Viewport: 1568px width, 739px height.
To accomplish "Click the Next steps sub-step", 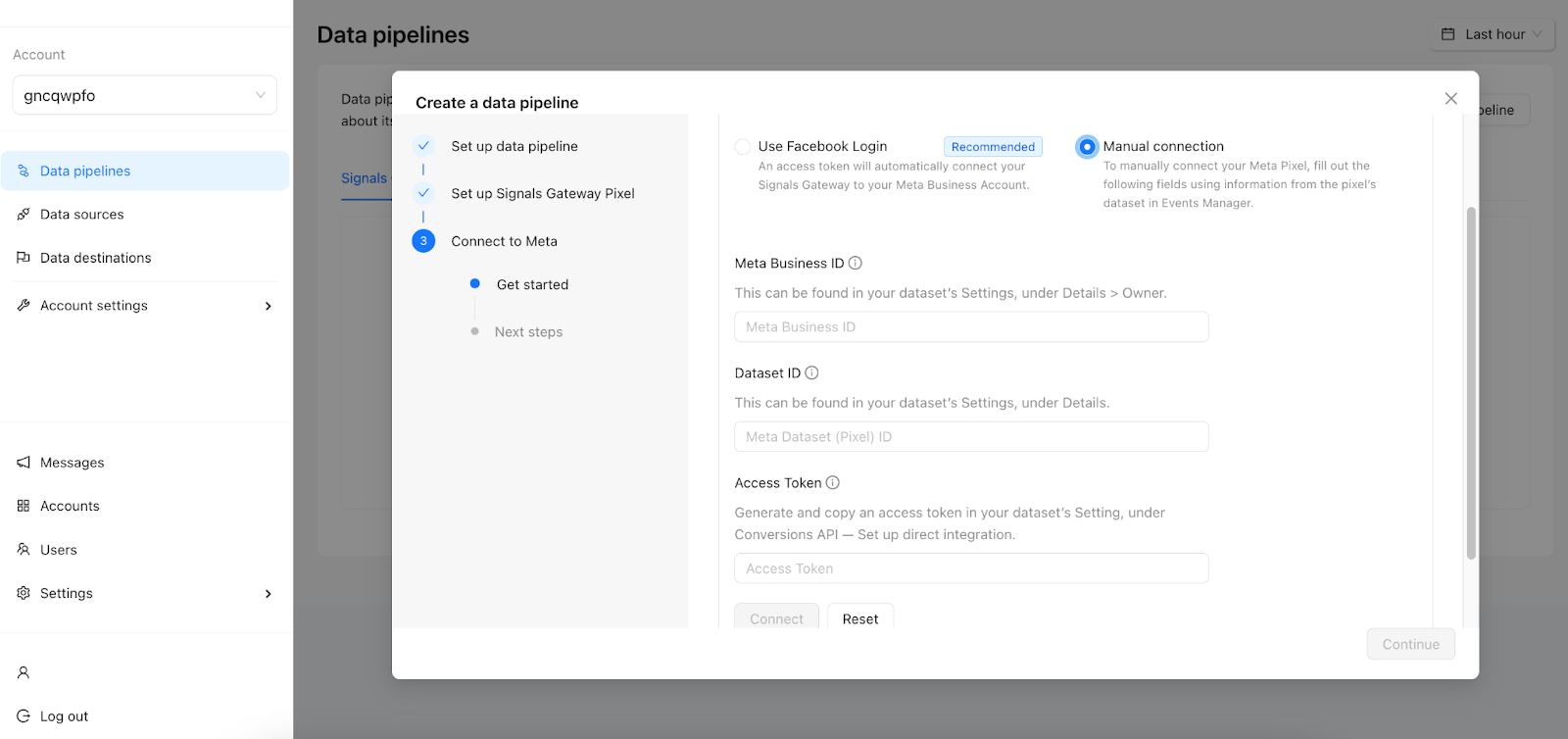I will click(x=528, y=332).
